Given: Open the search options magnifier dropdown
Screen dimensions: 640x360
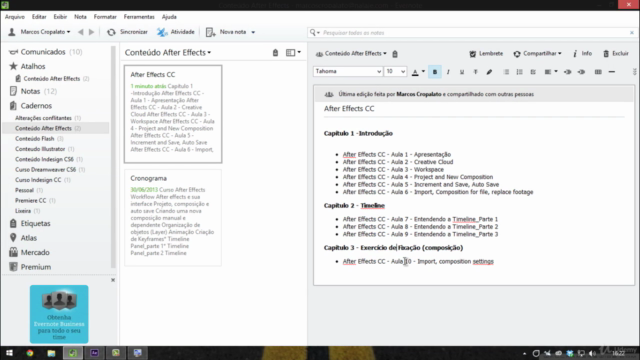Looking at the screenshot, I should pyautogui.click(x=314, y=33).
